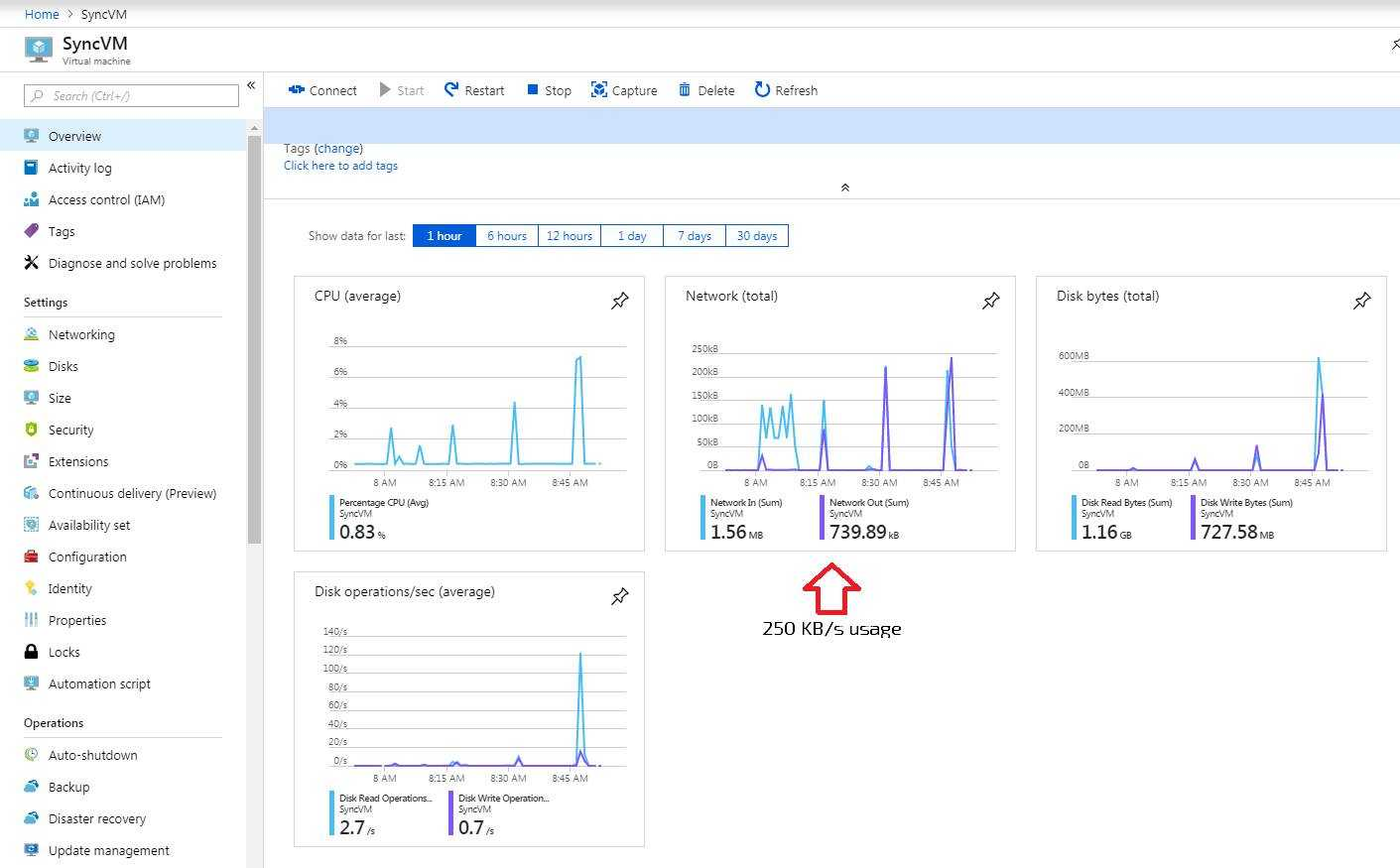
Task: Click the Disk Read Bytes (Sum) legend
Action: click(1122, 518)
